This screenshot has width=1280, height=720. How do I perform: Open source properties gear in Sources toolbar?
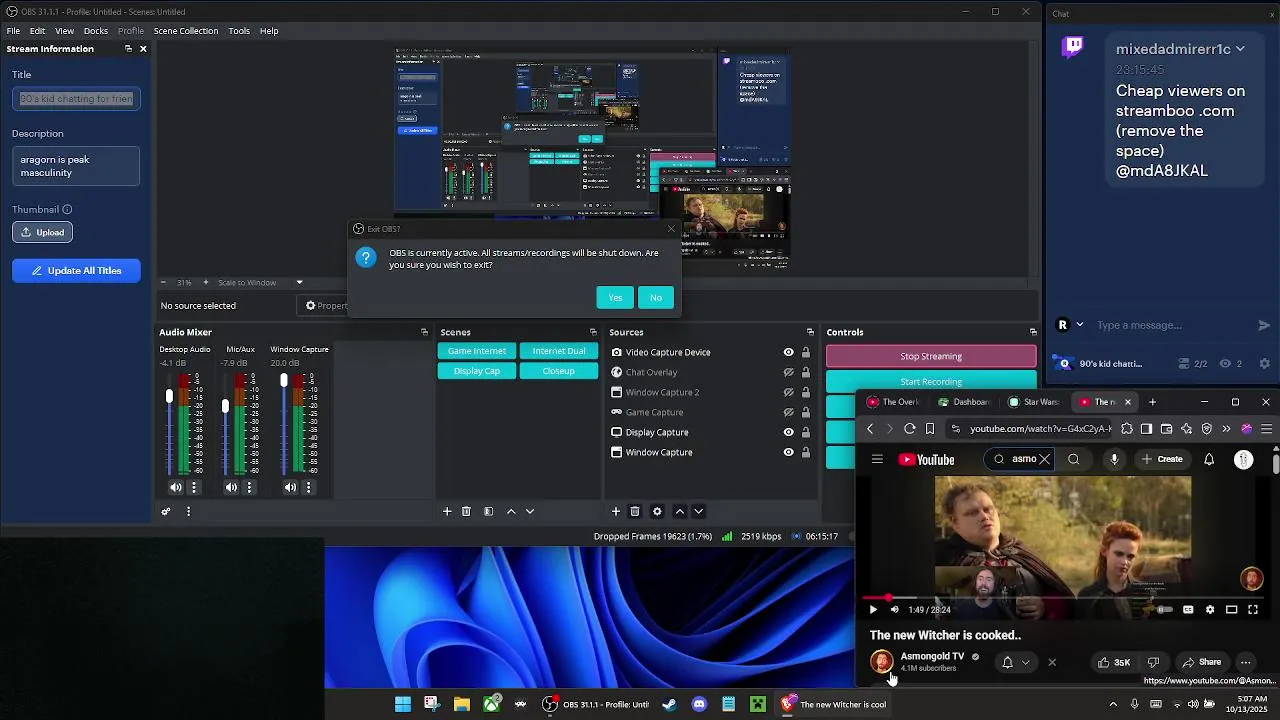click(x=657, y=511)
